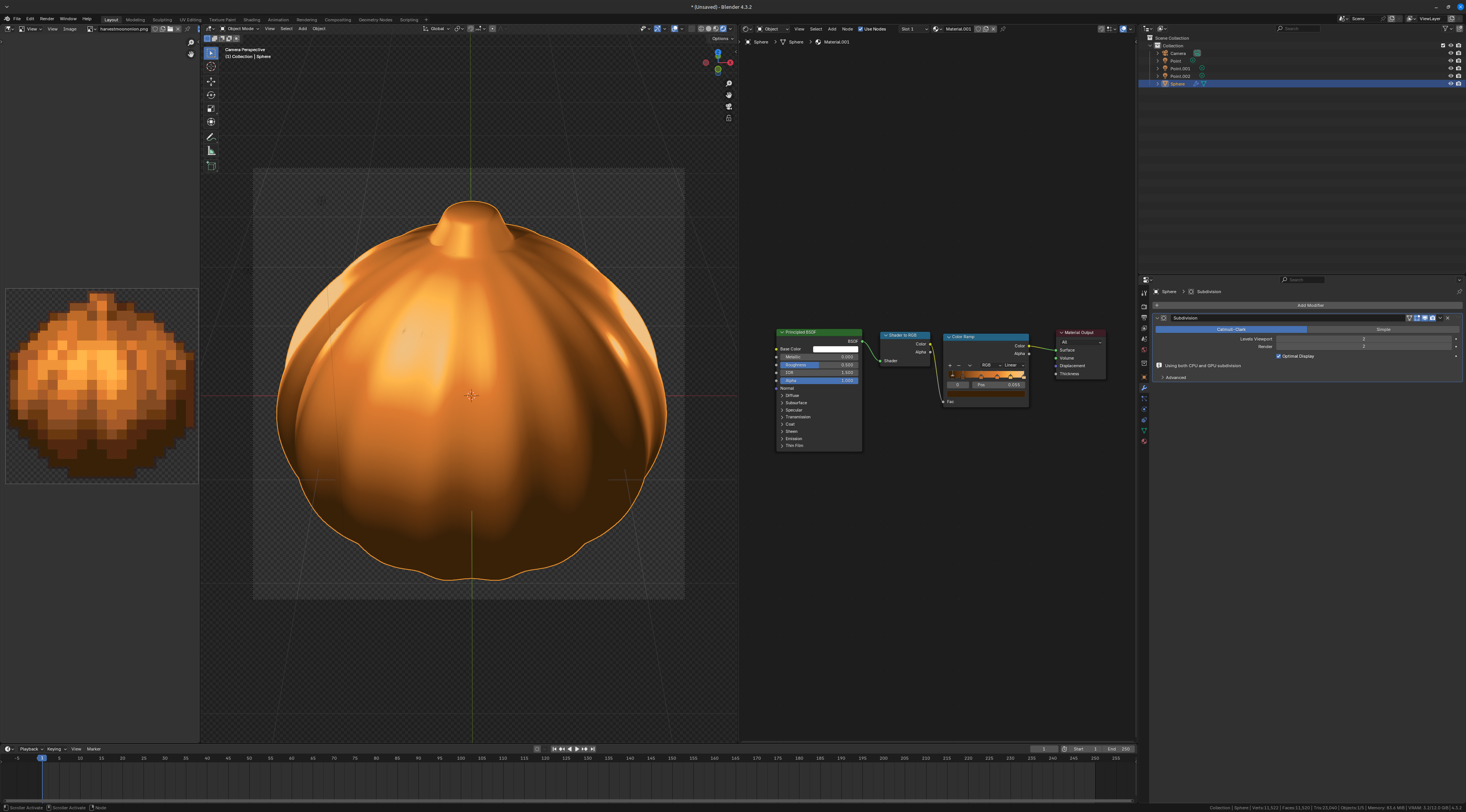Open the viewport Options dropdown
Viewport: 1466px width, 812px height.
point(722,39)
